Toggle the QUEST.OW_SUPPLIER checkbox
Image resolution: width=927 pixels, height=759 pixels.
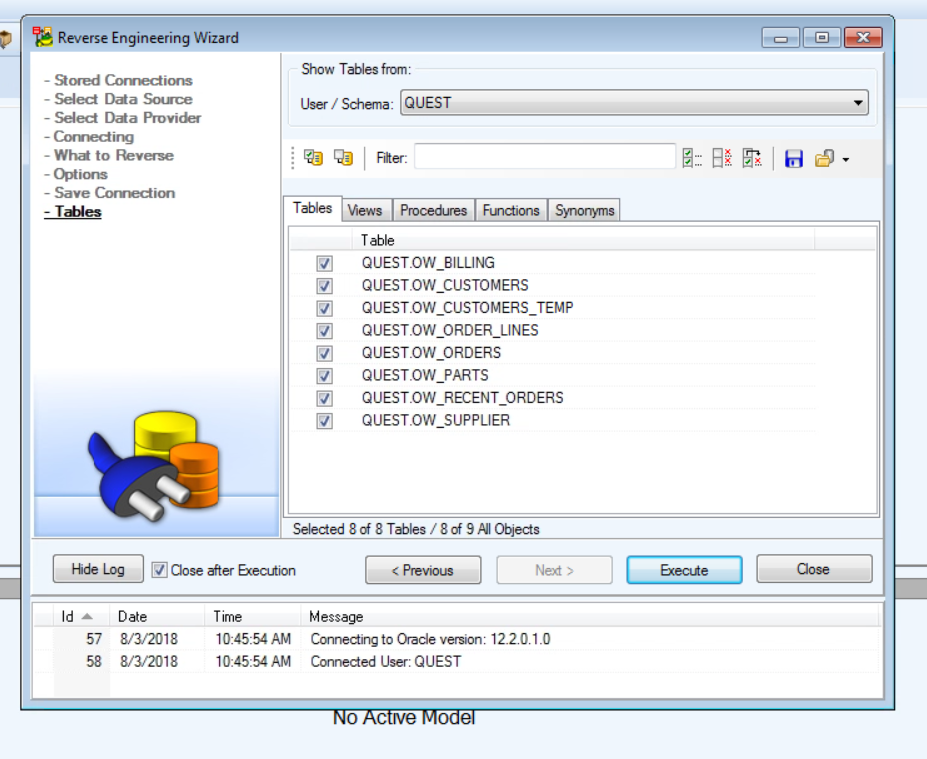click(325, 420)
